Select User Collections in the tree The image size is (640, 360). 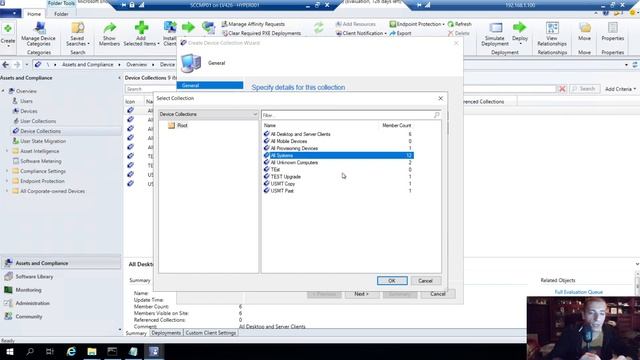[x=38, y=121]
